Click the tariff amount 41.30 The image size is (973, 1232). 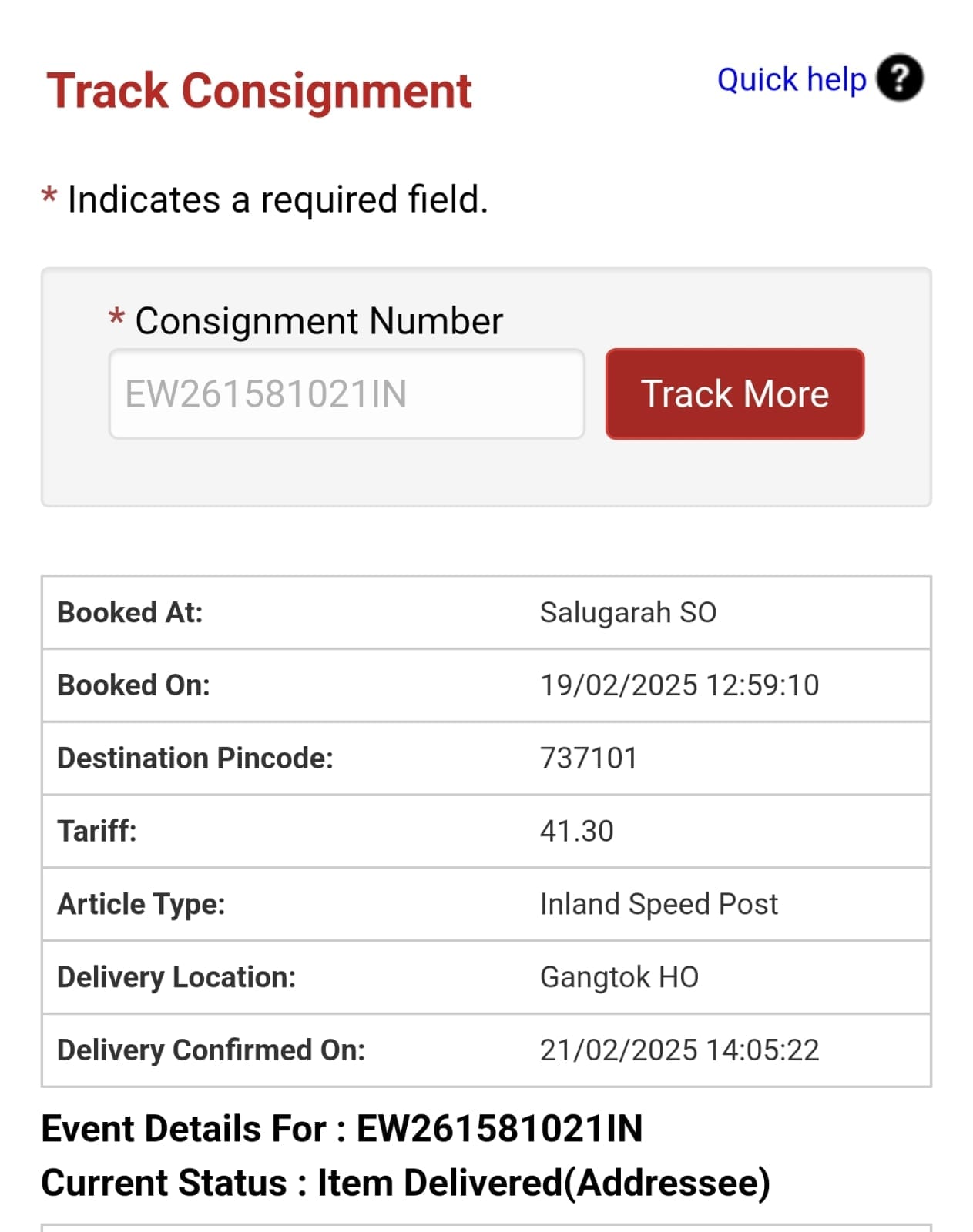(576, 832)
